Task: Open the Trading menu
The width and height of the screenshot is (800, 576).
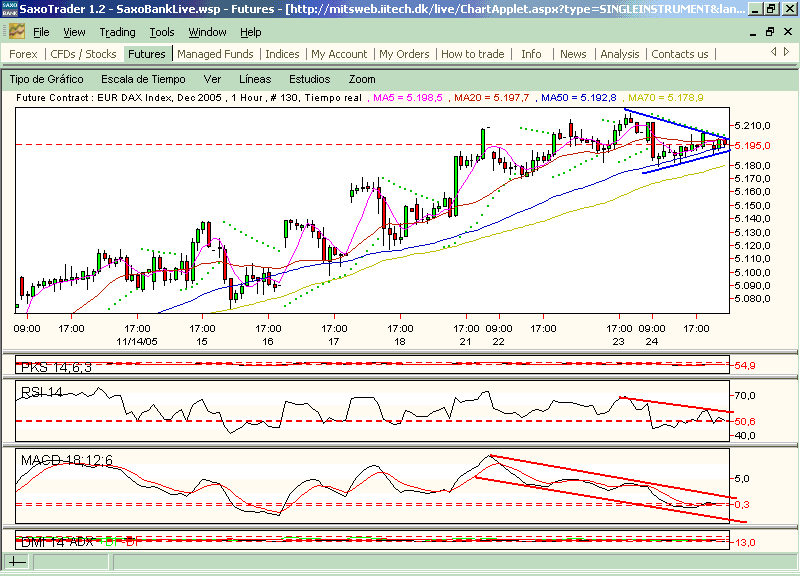Action: pos(117,32)
